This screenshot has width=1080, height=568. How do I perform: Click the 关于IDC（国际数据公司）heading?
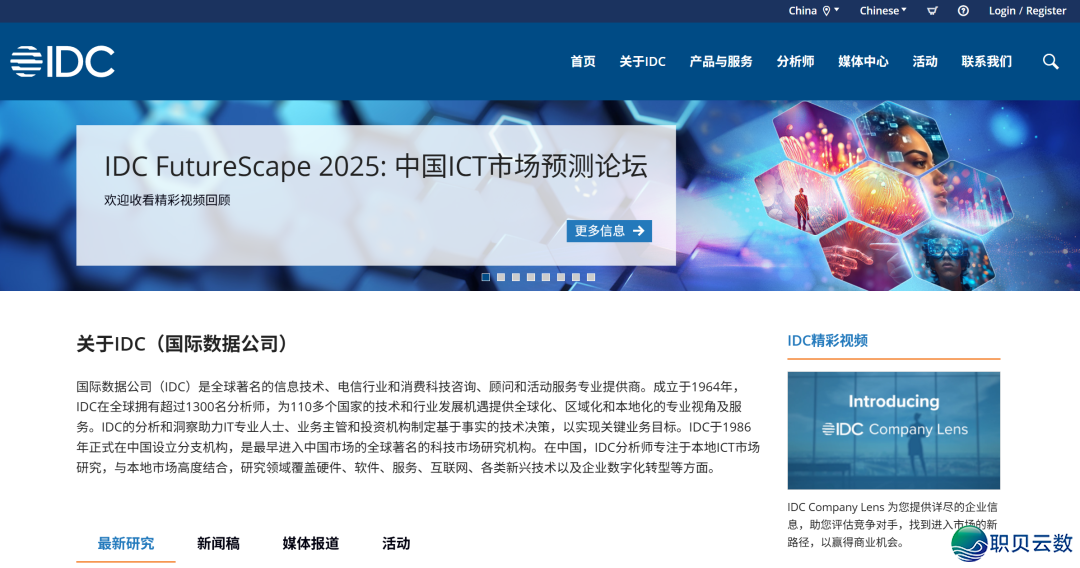point(183,344)
